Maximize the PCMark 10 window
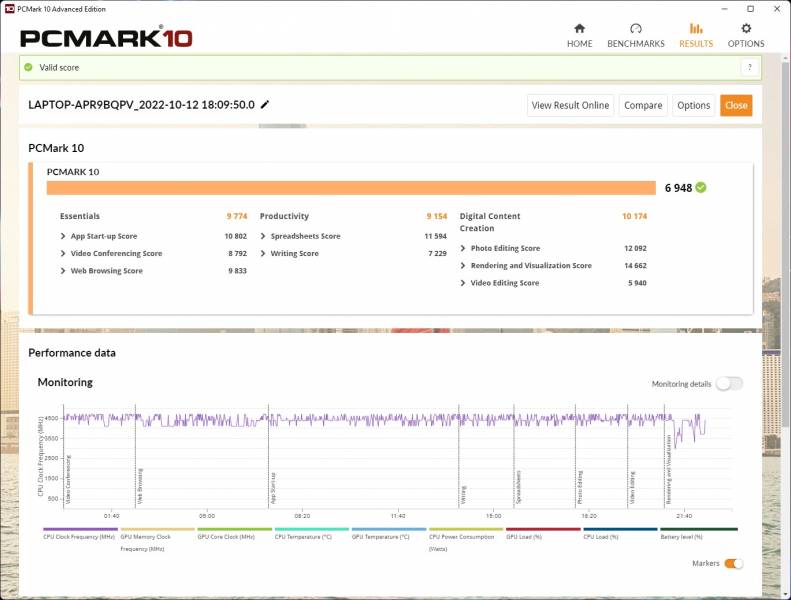The height and width of the screenshot is (600, 791). tap(750, 9)
